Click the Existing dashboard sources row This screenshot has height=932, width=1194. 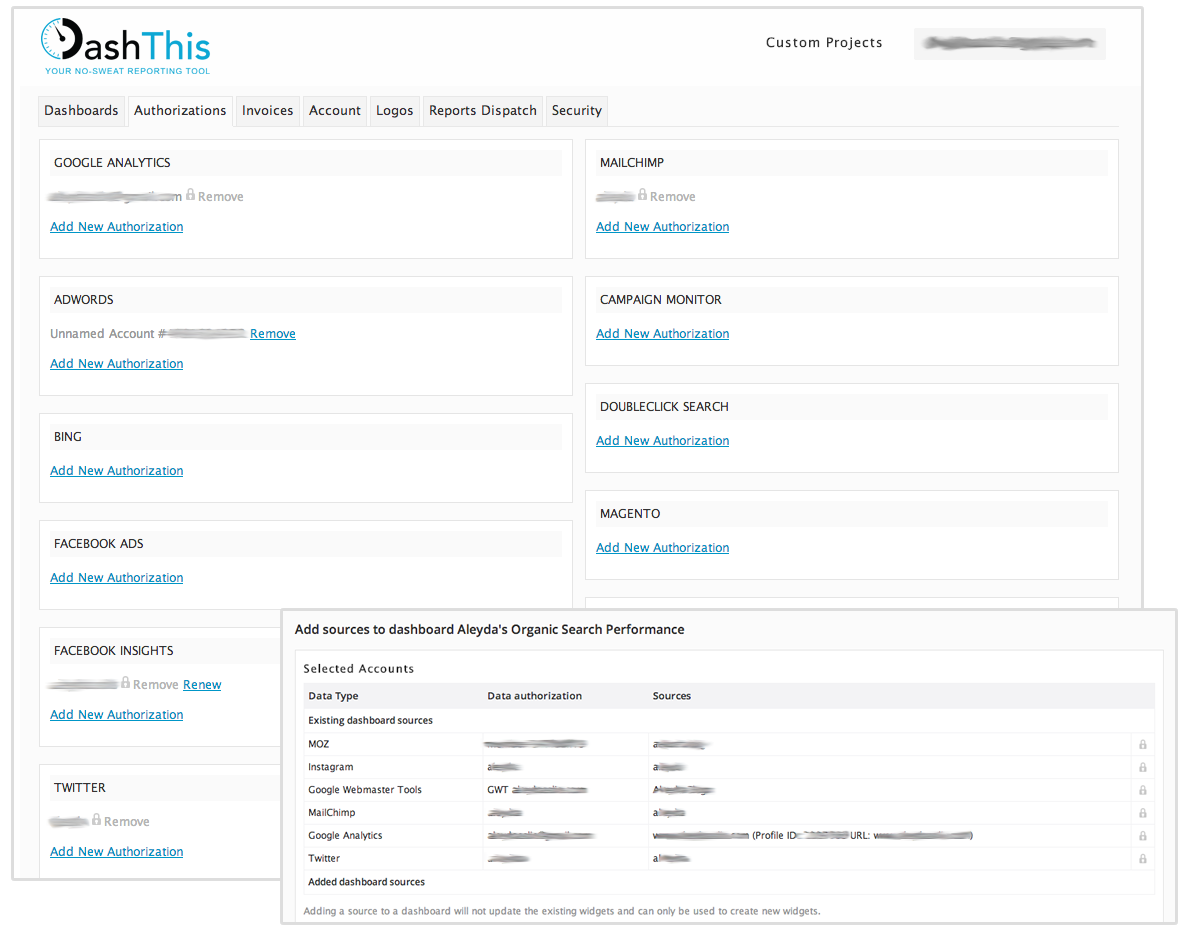tap(729, 720)
